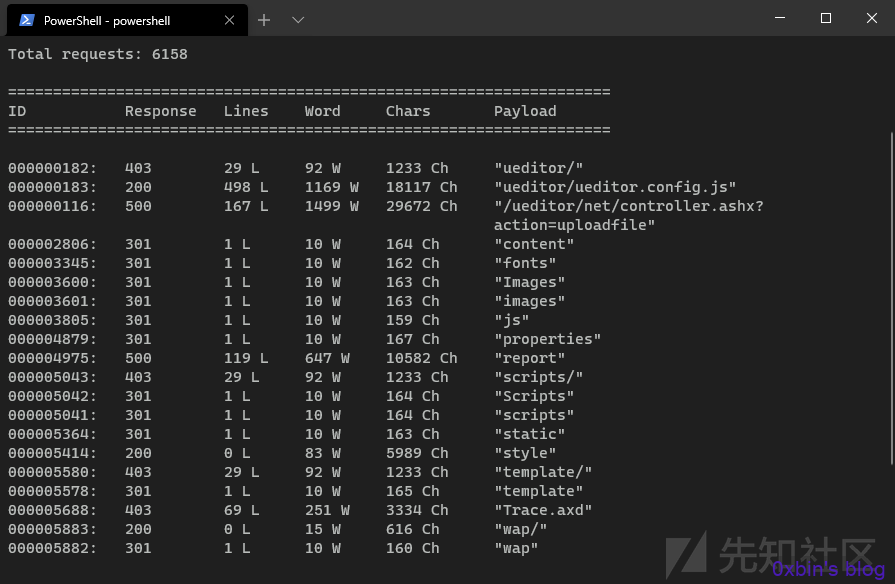The width and height of the screenshot is (895, 584).
Task: Click the 0xbin's blog link
Action: tap(828, 569)
